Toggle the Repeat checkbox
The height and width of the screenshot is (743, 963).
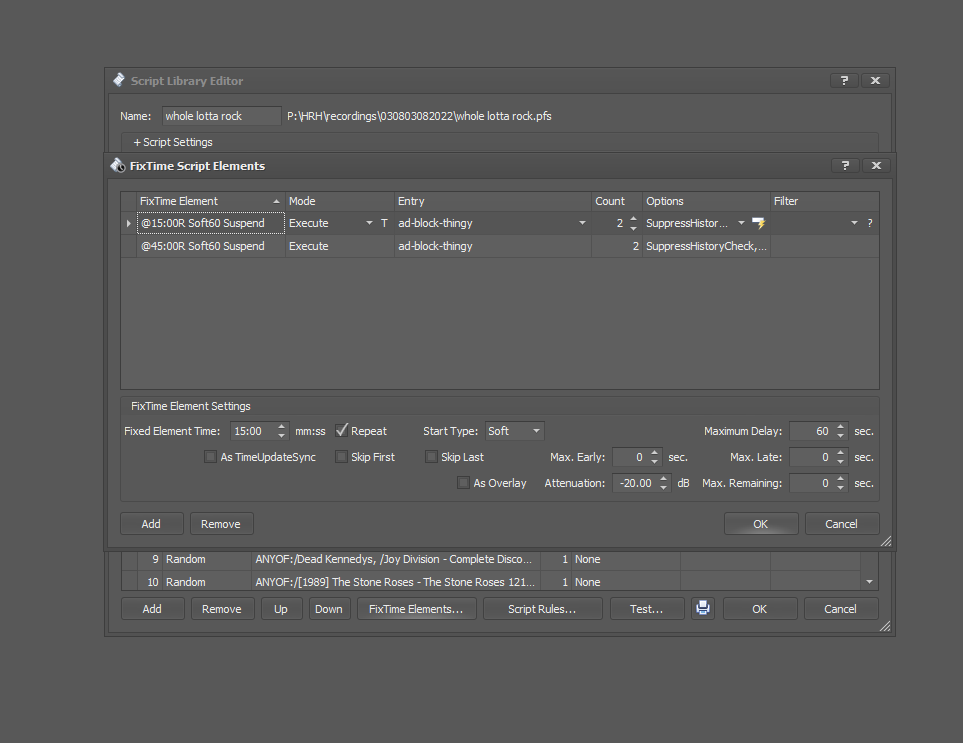[x=342, y=431]
